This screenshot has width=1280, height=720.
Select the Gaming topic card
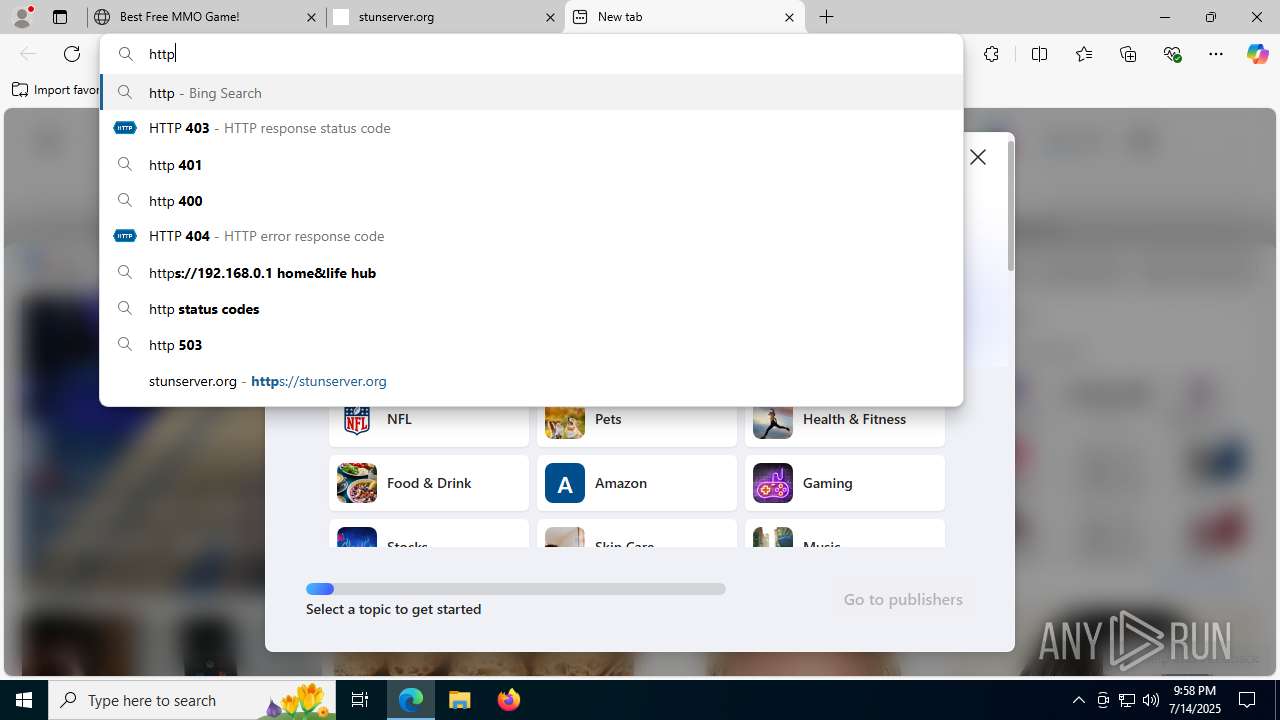tap(845, 483)
